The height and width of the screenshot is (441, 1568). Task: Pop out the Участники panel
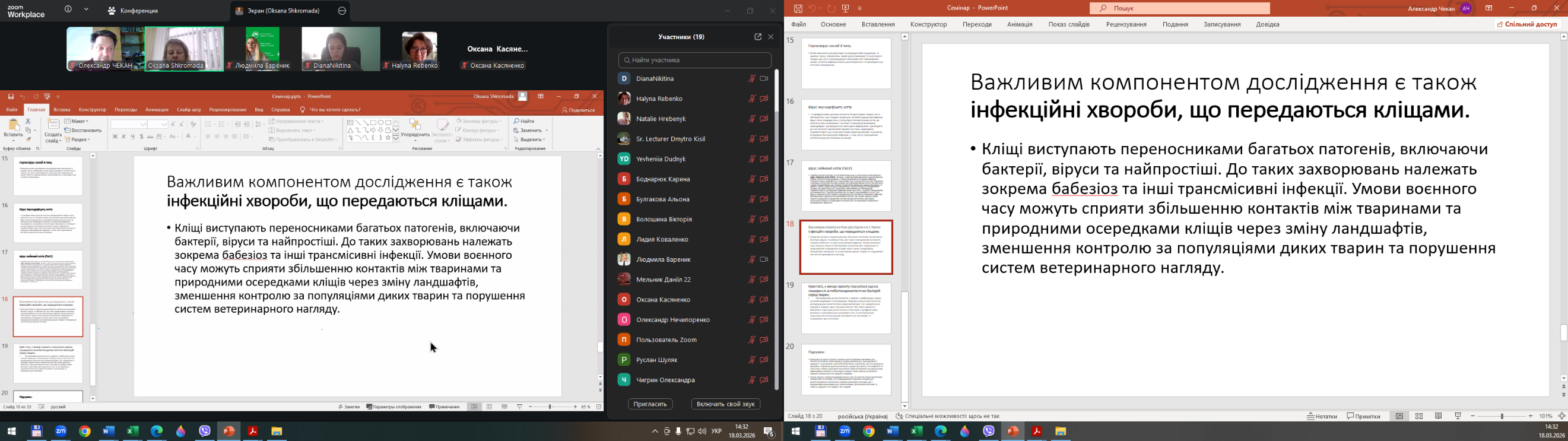[x=758, y=37]
